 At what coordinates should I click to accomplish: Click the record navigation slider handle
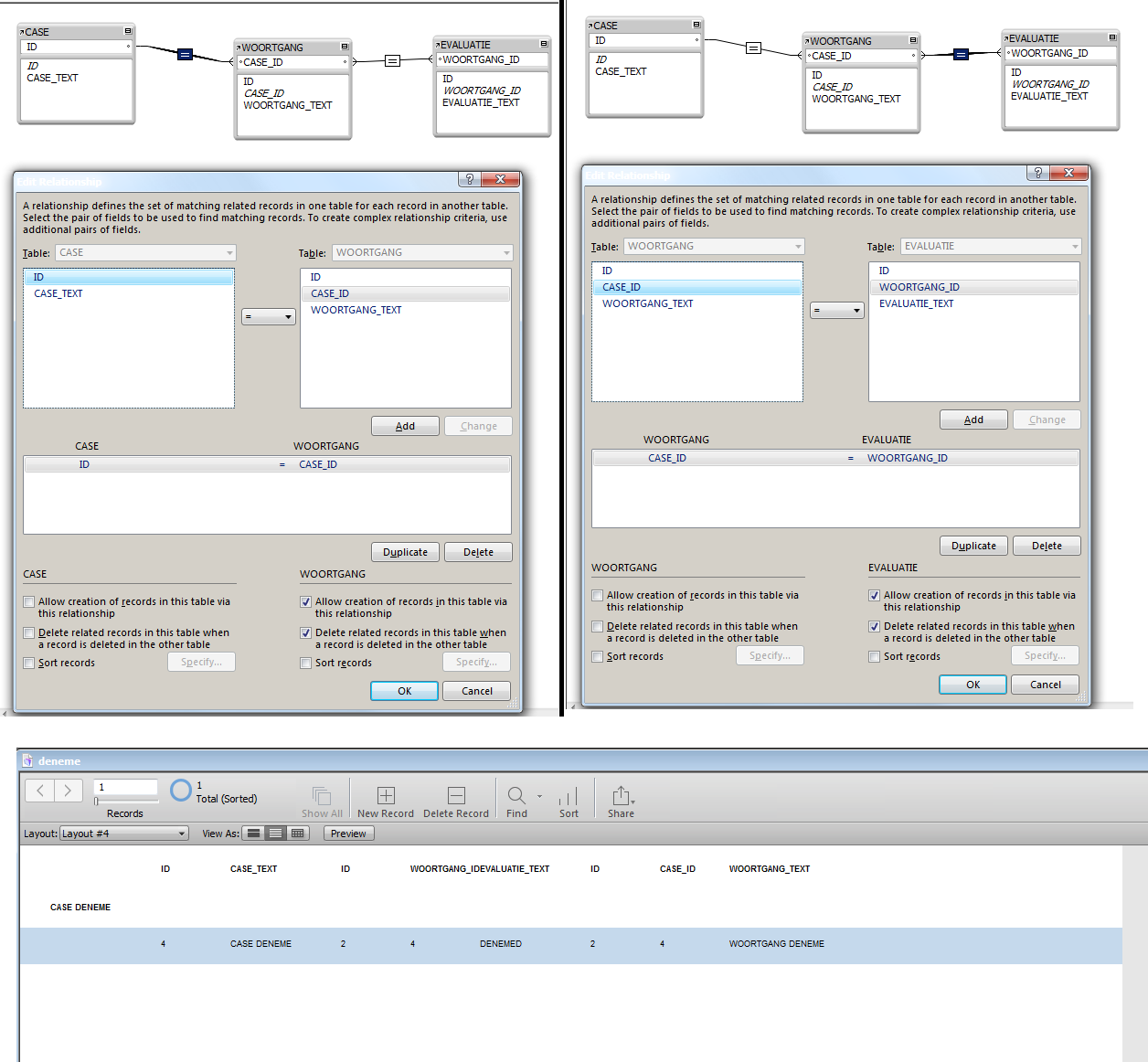pyautogui.click(x=96, y=802)
